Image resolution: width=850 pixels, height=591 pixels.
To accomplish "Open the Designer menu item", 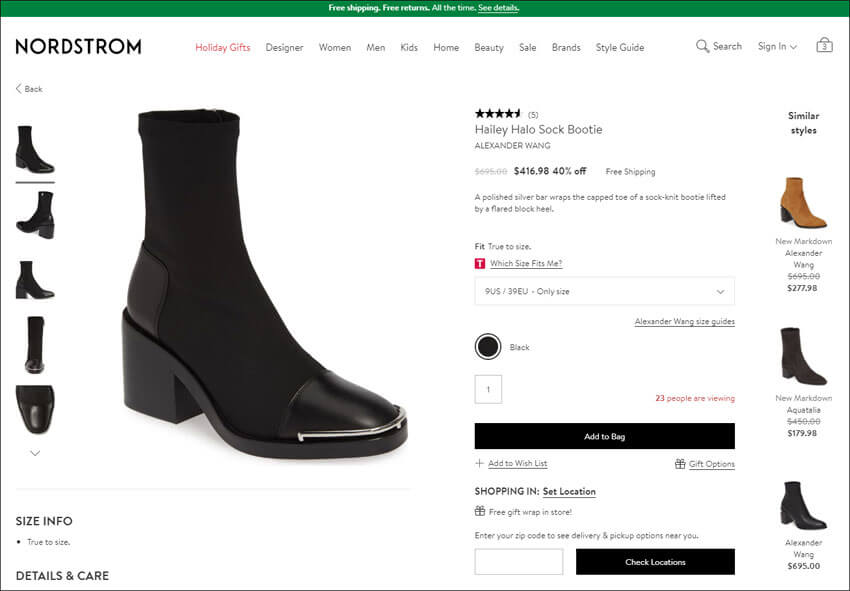I will [285, 48].
